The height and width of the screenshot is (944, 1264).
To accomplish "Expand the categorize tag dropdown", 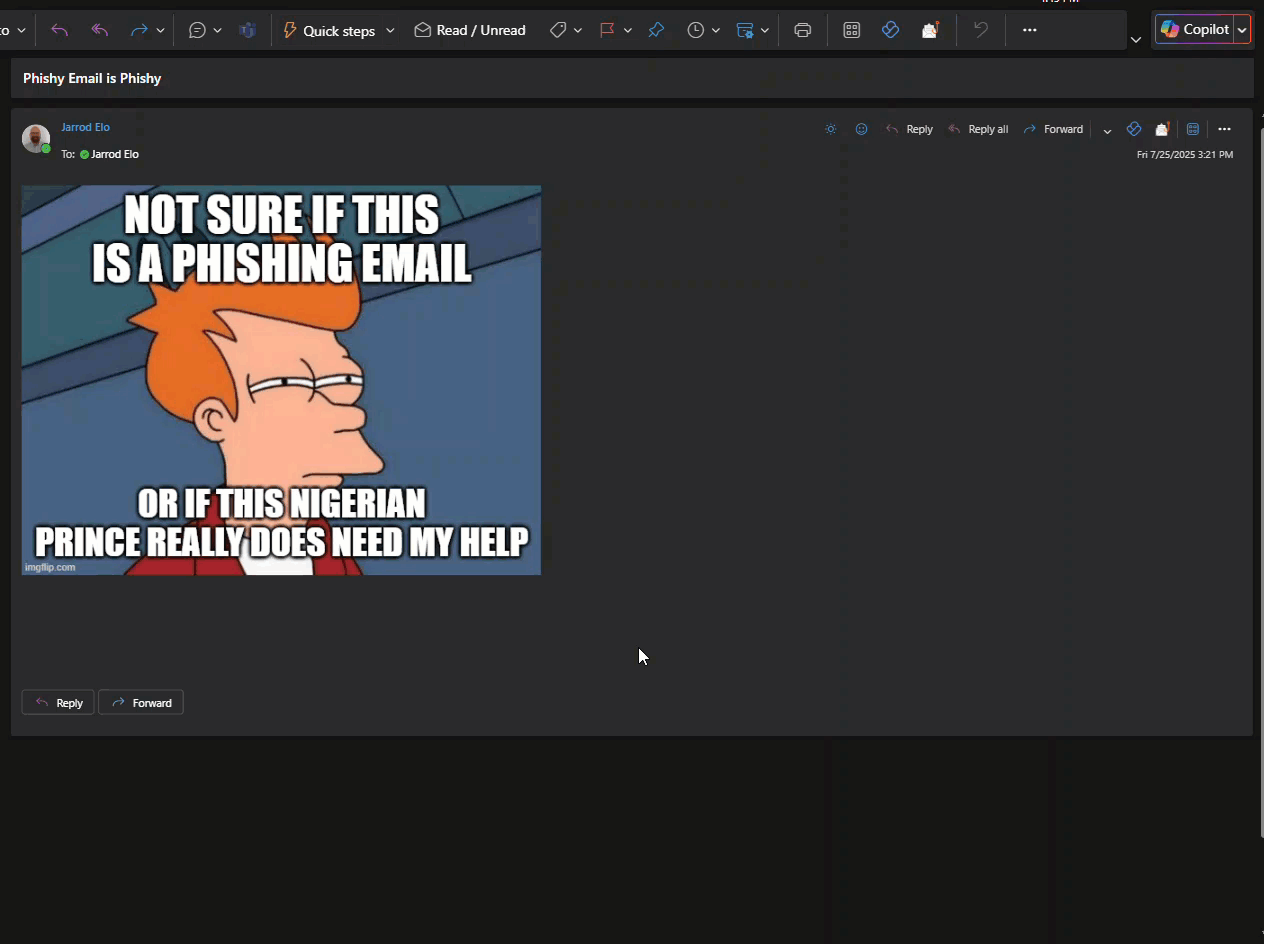I will [x=578, y=31].
